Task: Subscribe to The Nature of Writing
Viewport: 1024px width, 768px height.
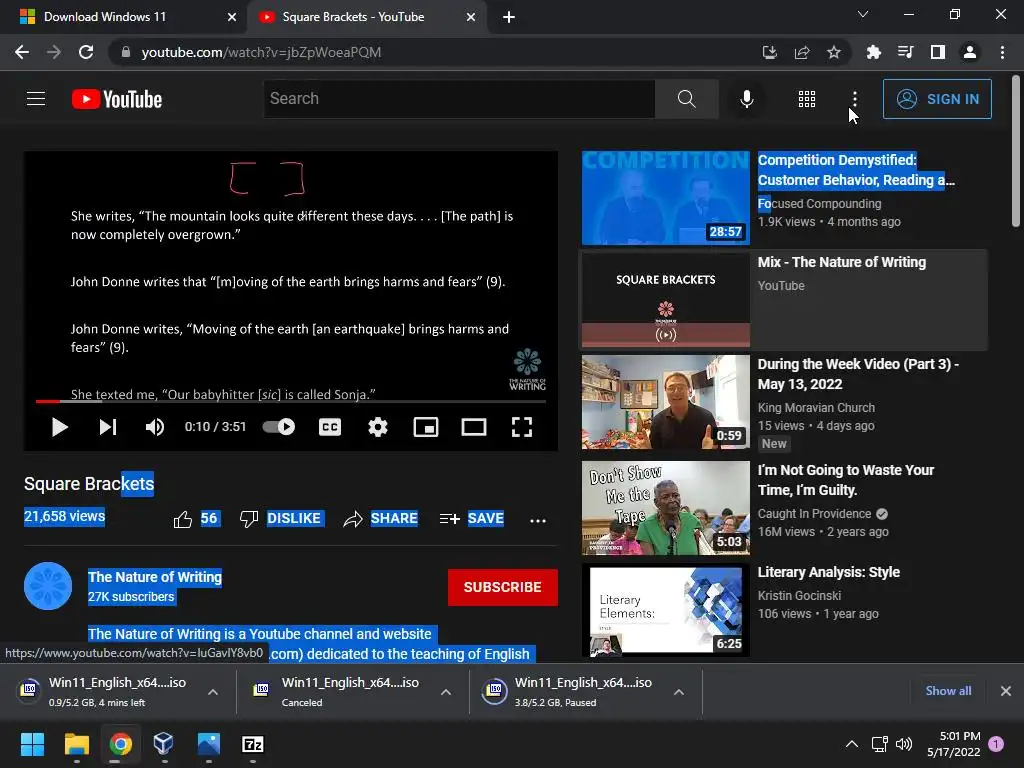Action: click(502, 587)
